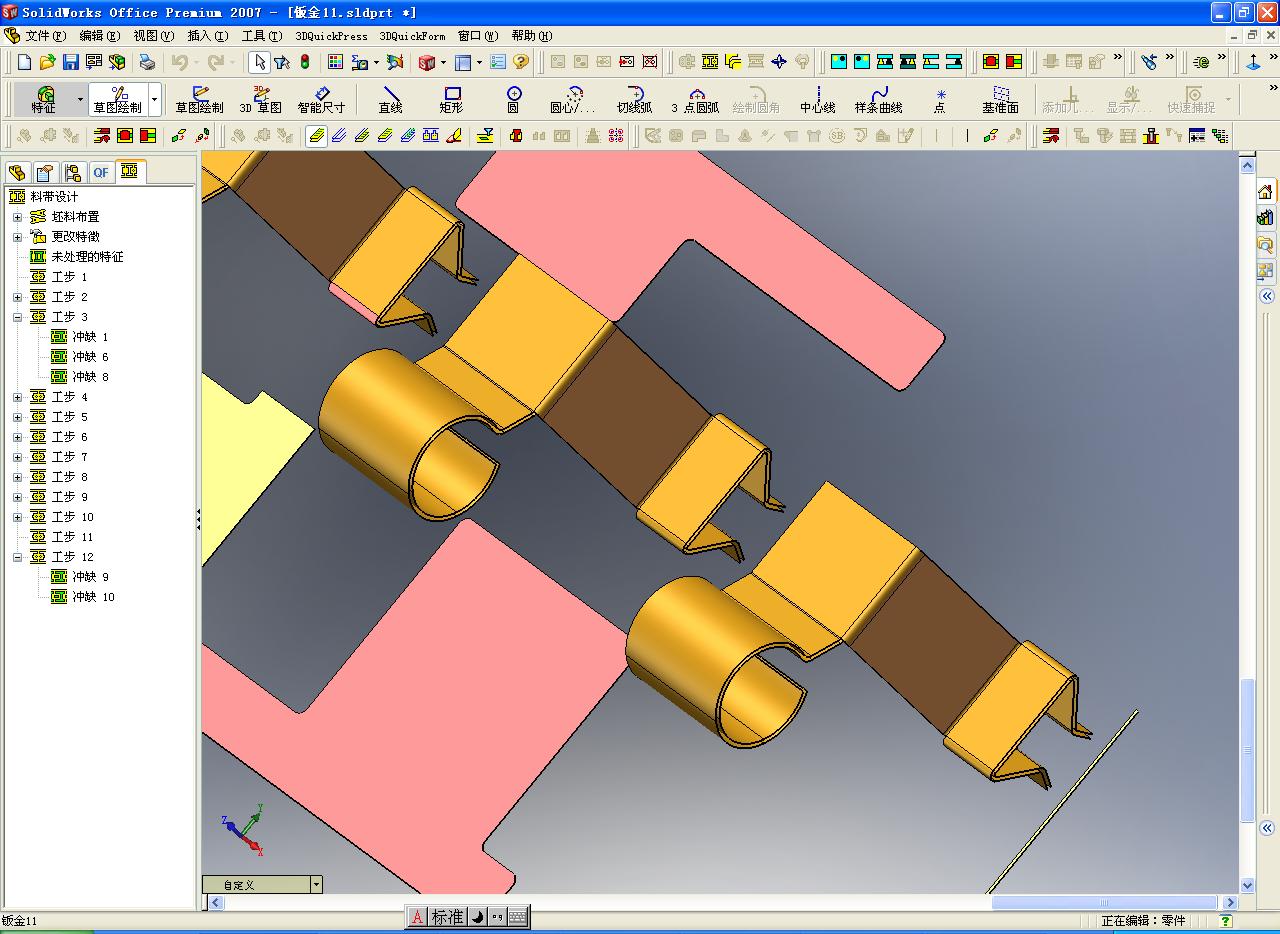Collapse the 工步 3 node
This screenshot has height=934, width=1280.
[17, 317]
